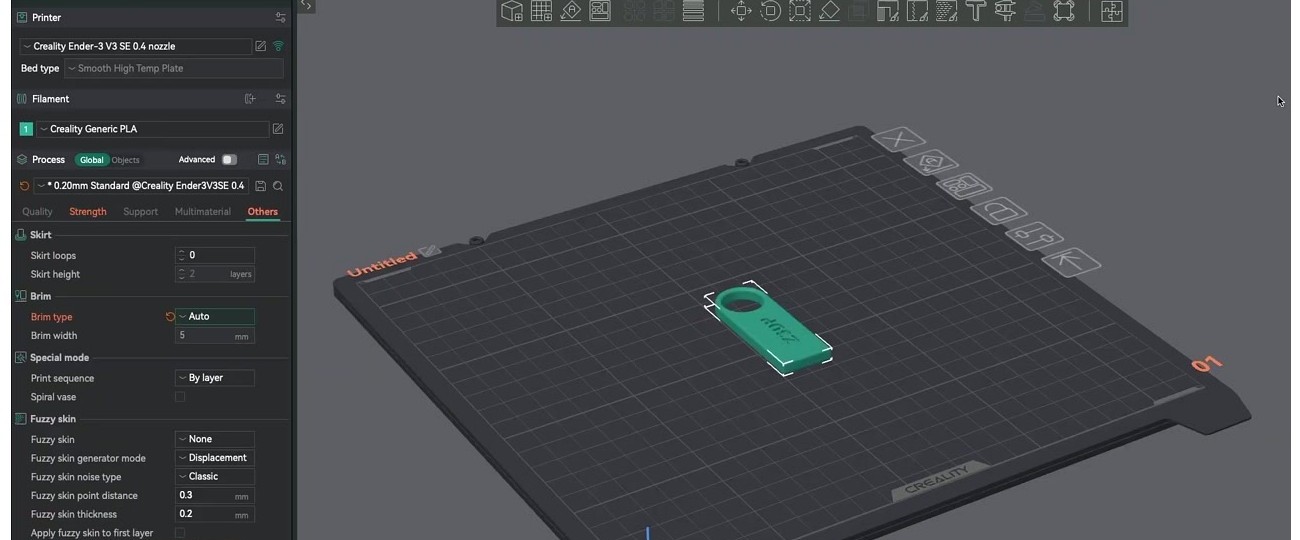The image size is (1300, 540).
Task: Click the add filament icon
Action: (250, 99)
